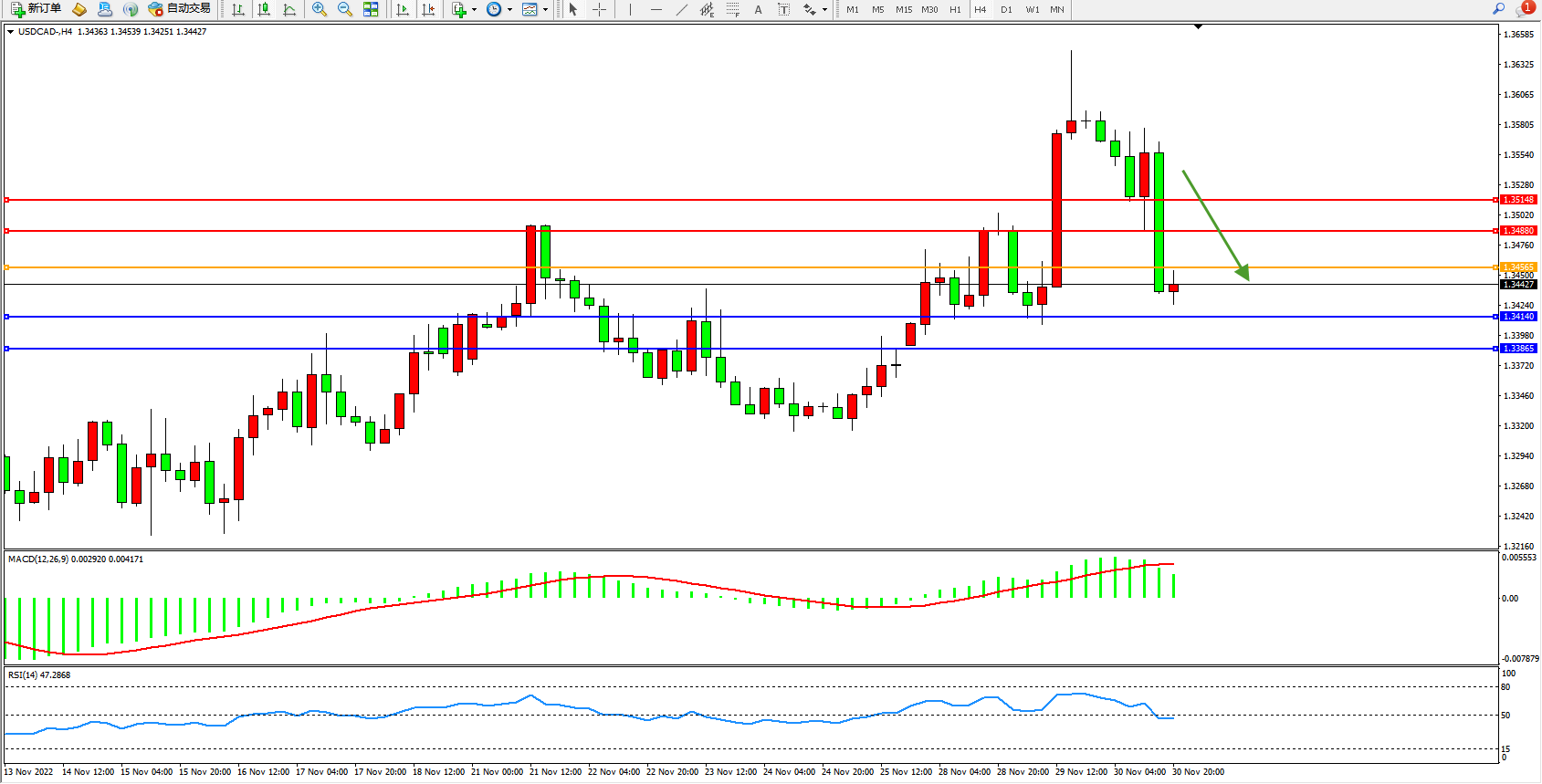Toggle chart auto scroll
This screenshot has height=784, width=1542.
pos(403,9)
